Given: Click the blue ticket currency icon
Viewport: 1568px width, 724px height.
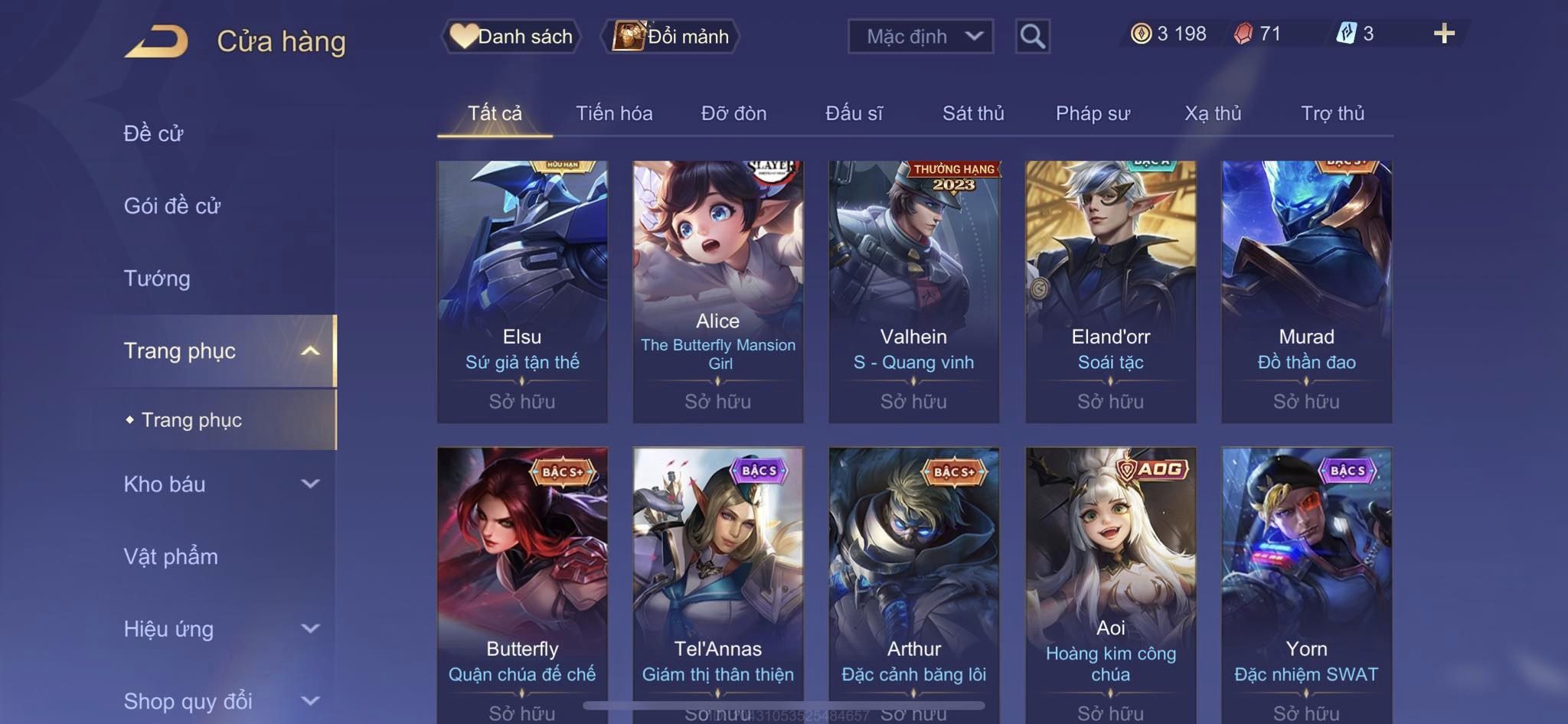Looking at the screenshot, I should point(1346,34).
